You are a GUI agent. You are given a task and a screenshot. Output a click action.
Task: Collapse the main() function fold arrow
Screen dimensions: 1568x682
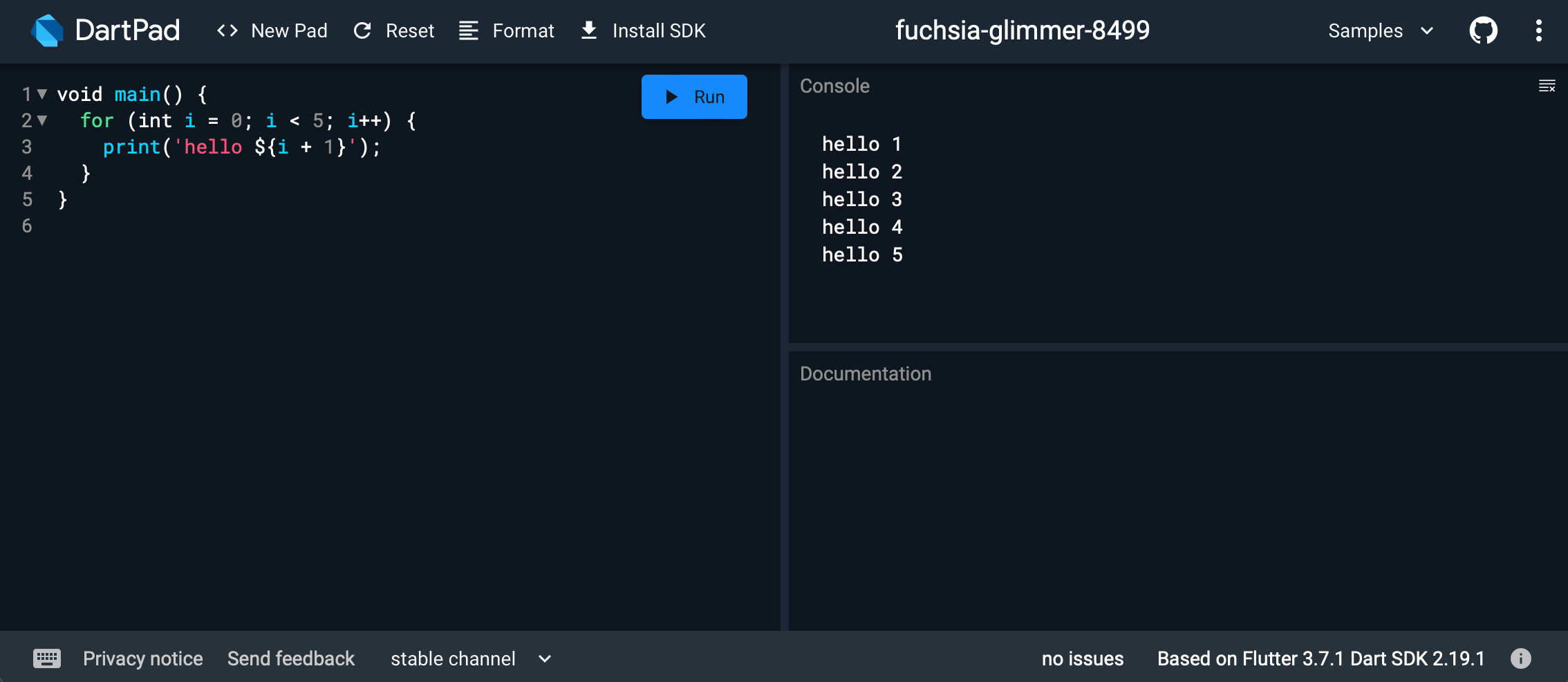tap(42, 94)
